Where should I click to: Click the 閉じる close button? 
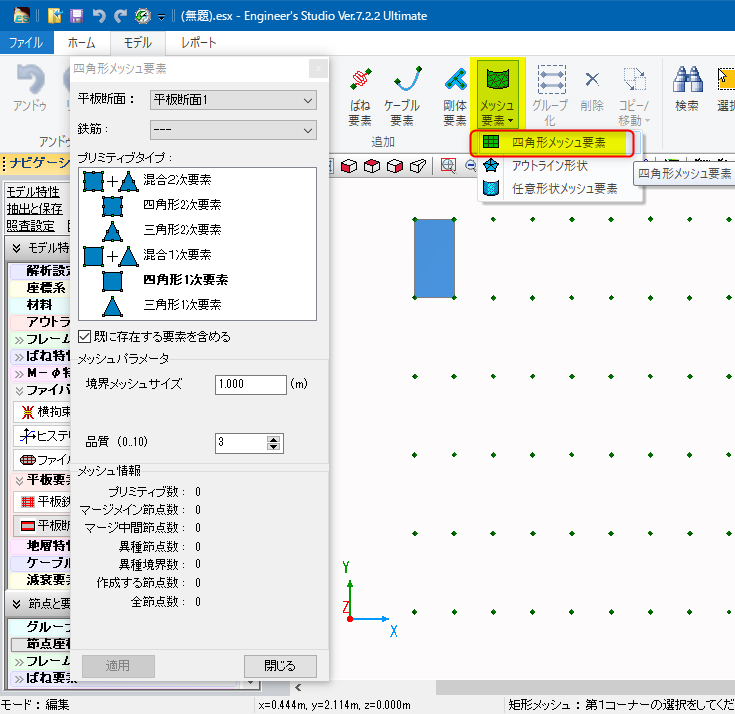pyautogui.click(x=280, y=666)
